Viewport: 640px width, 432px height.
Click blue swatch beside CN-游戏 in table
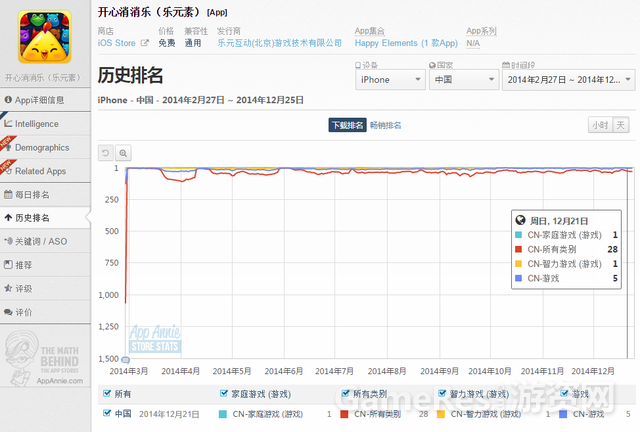(563, 414)
